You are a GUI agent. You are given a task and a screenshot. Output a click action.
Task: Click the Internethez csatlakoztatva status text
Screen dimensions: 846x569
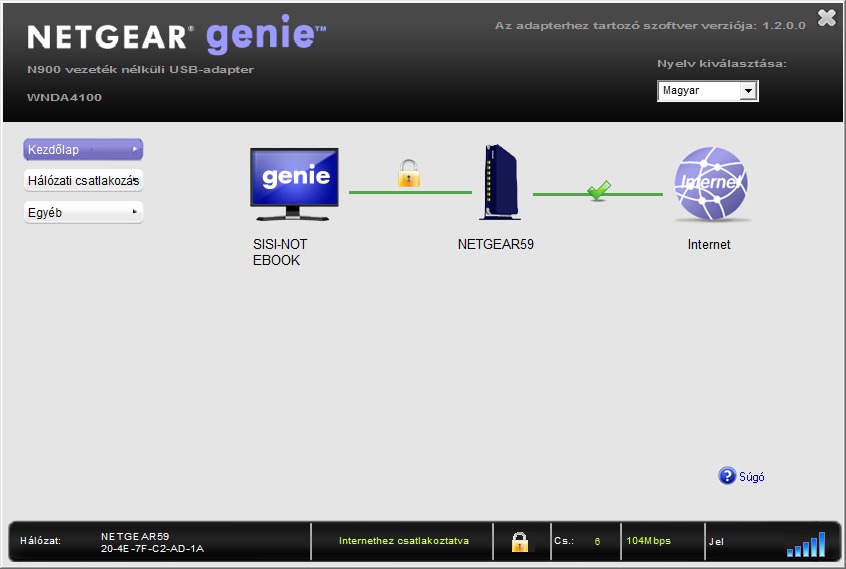click(x=404, y=541)
